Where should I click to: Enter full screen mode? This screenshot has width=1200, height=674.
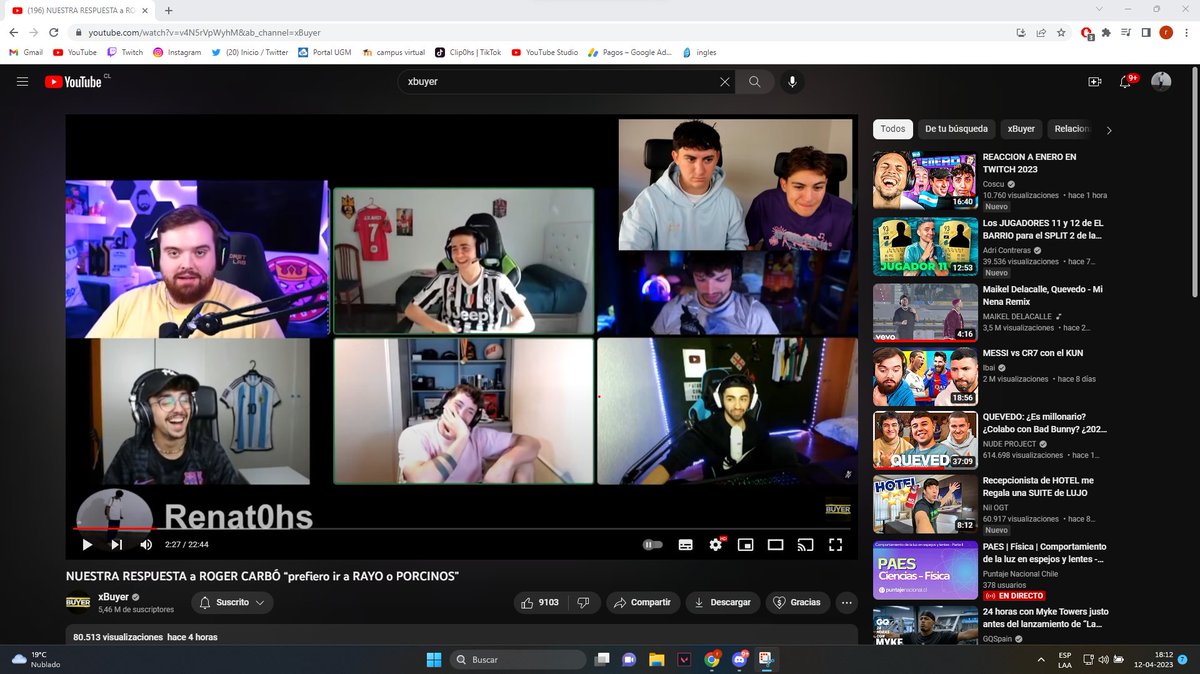pos(836,544)
